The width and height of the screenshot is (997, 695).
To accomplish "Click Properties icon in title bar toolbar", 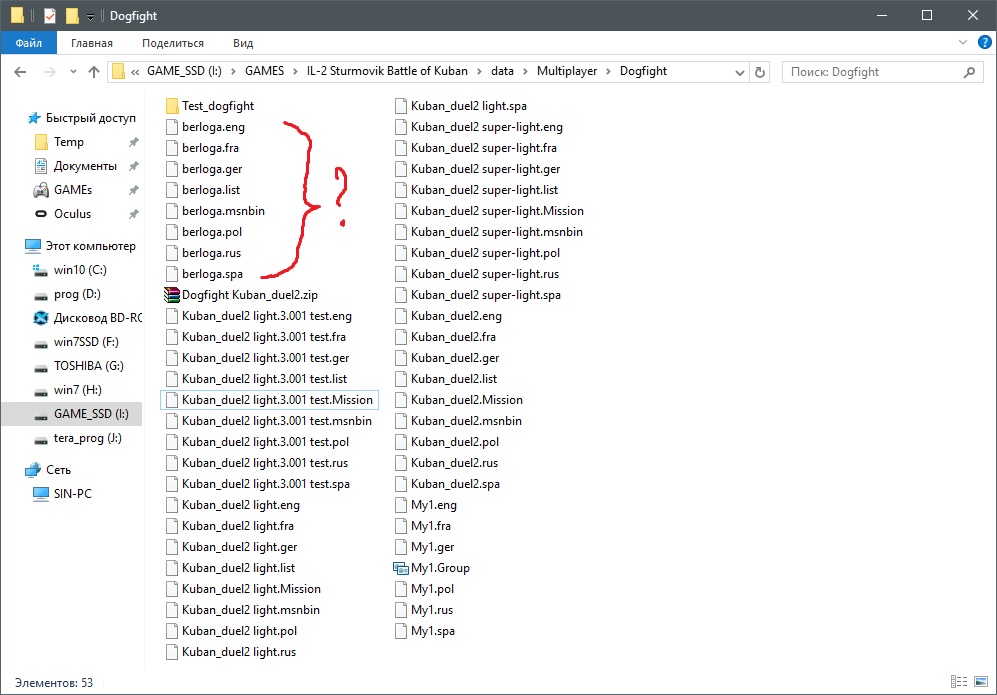I will pyautogui.click(x=50, y=15).
